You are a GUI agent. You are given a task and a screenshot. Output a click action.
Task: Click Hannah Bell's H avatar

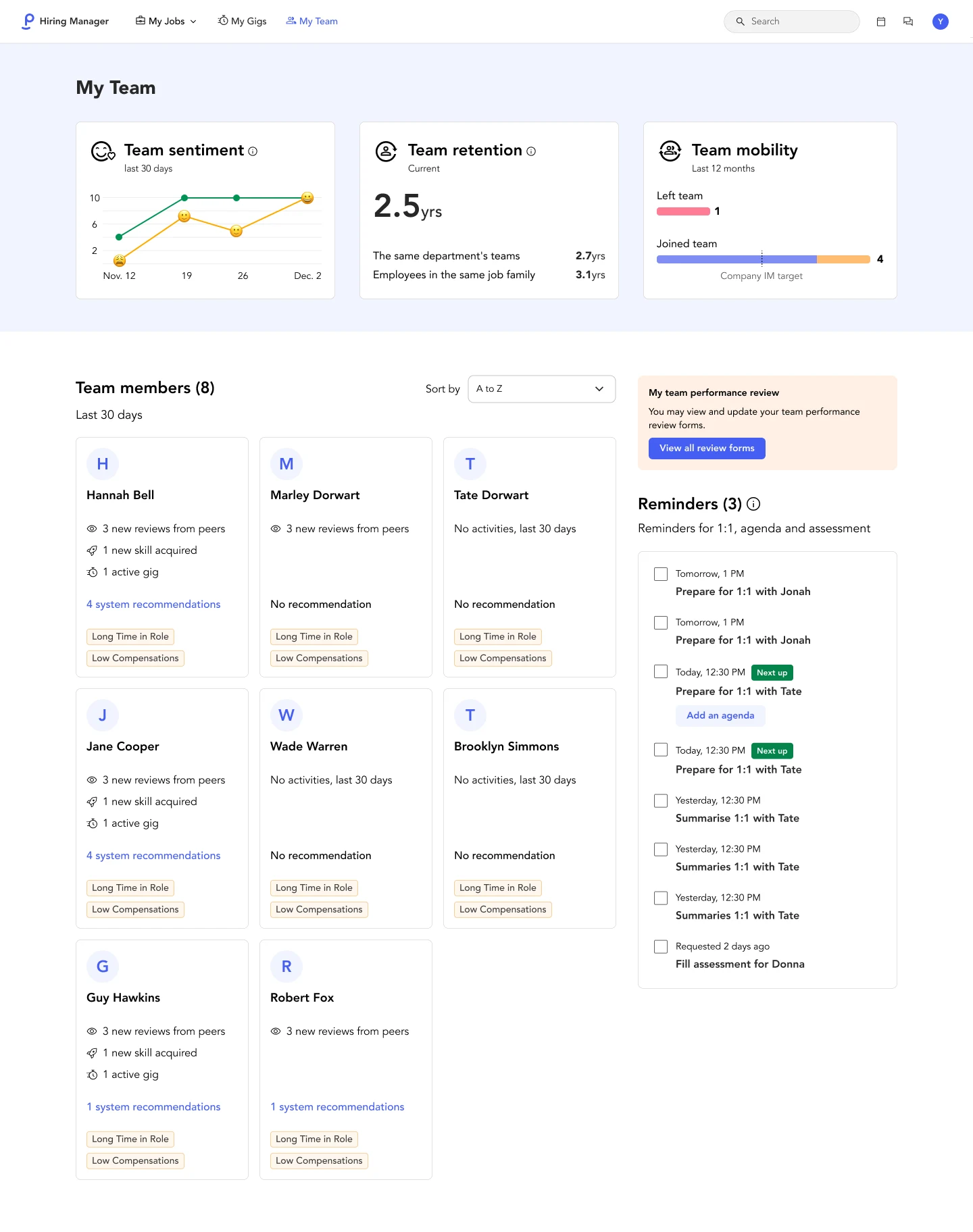(103, 464)
